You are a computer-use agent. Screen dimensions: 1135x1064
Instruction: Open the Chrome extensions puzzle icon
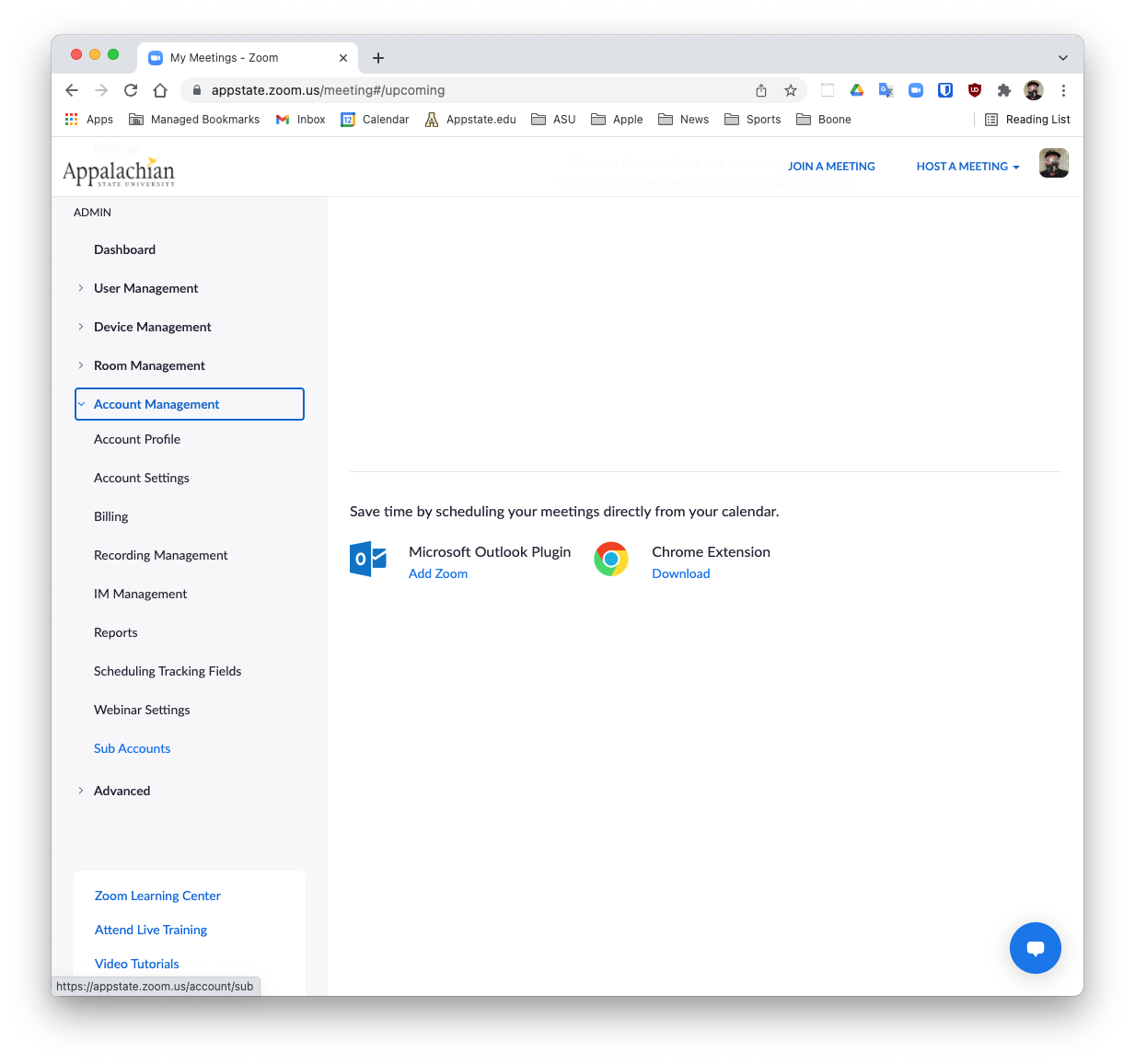(1003, 90)
